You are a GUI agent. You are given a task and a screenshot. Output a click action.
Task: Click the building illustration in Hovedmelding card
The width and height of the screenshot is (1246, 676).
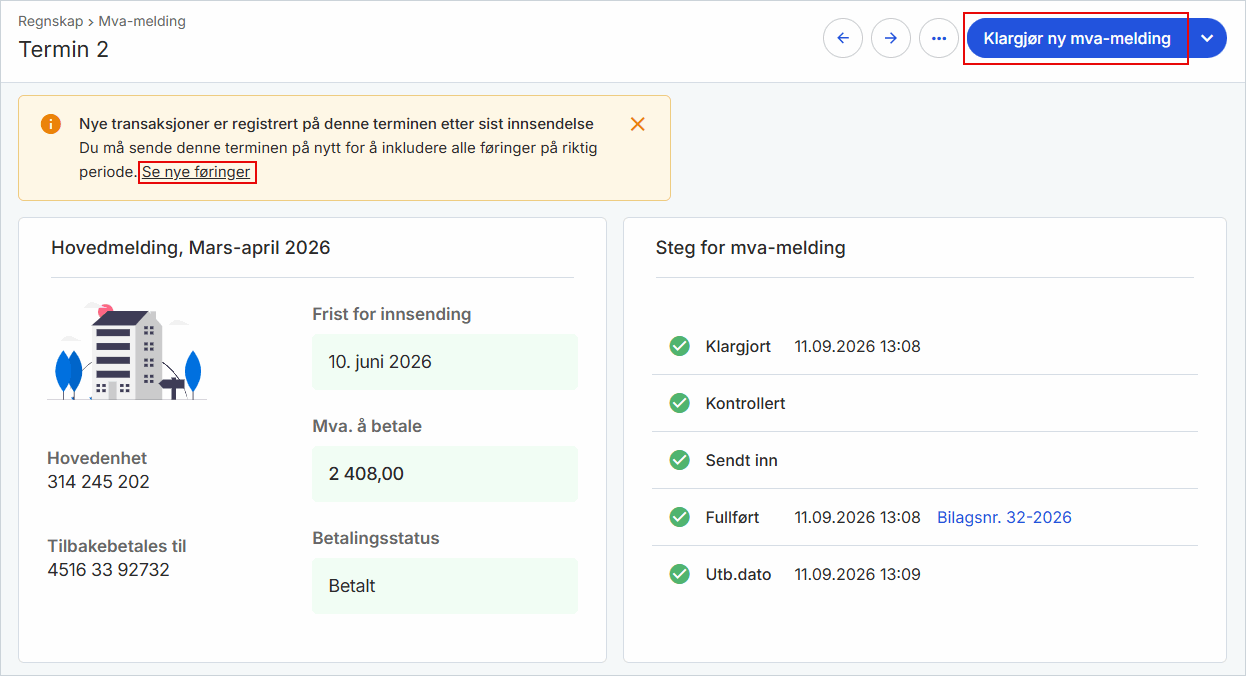[x=127, y=352]
